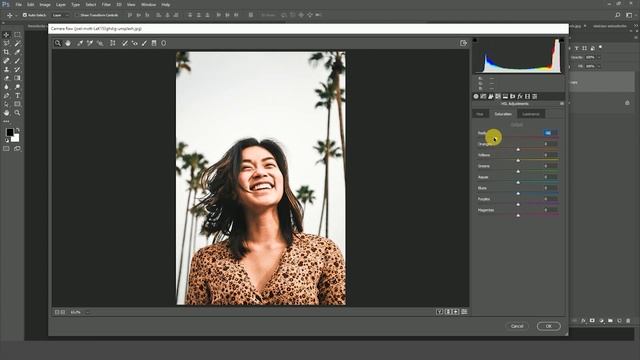The image size is (640, 360).
Task: Select the Pen tool
Action: tap(7, 96)
